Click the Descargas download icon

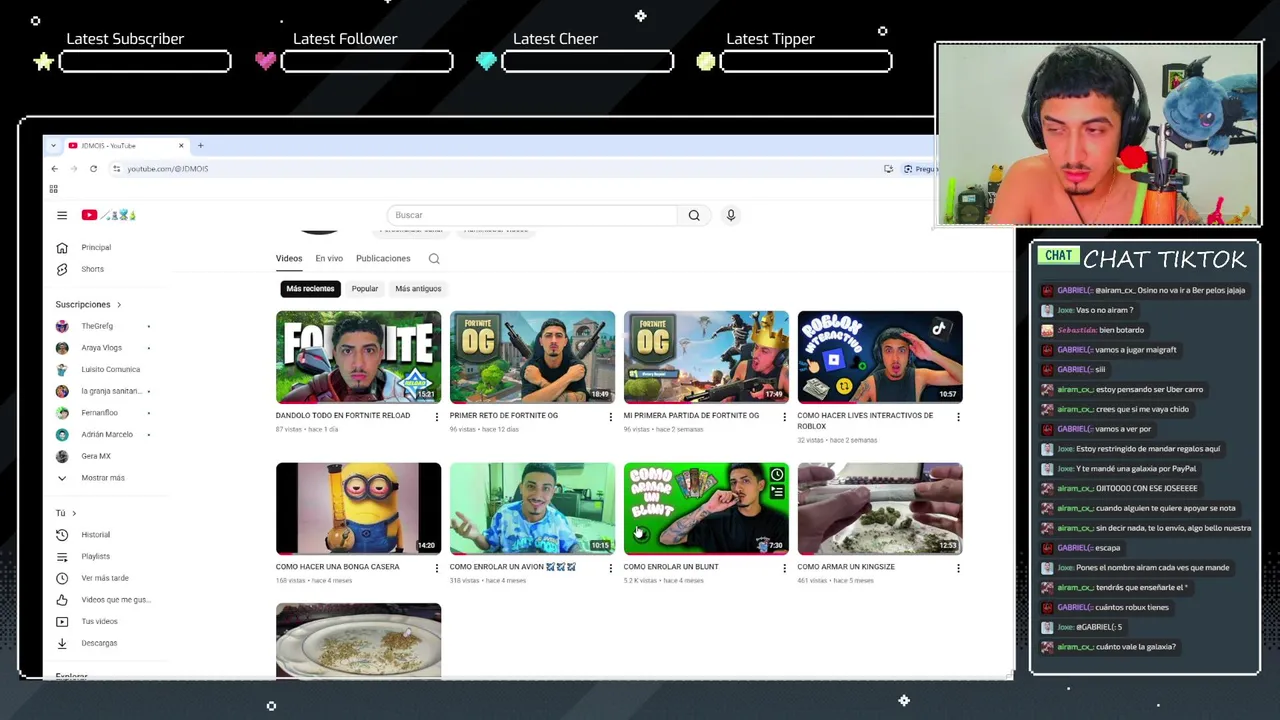[62, 643]
